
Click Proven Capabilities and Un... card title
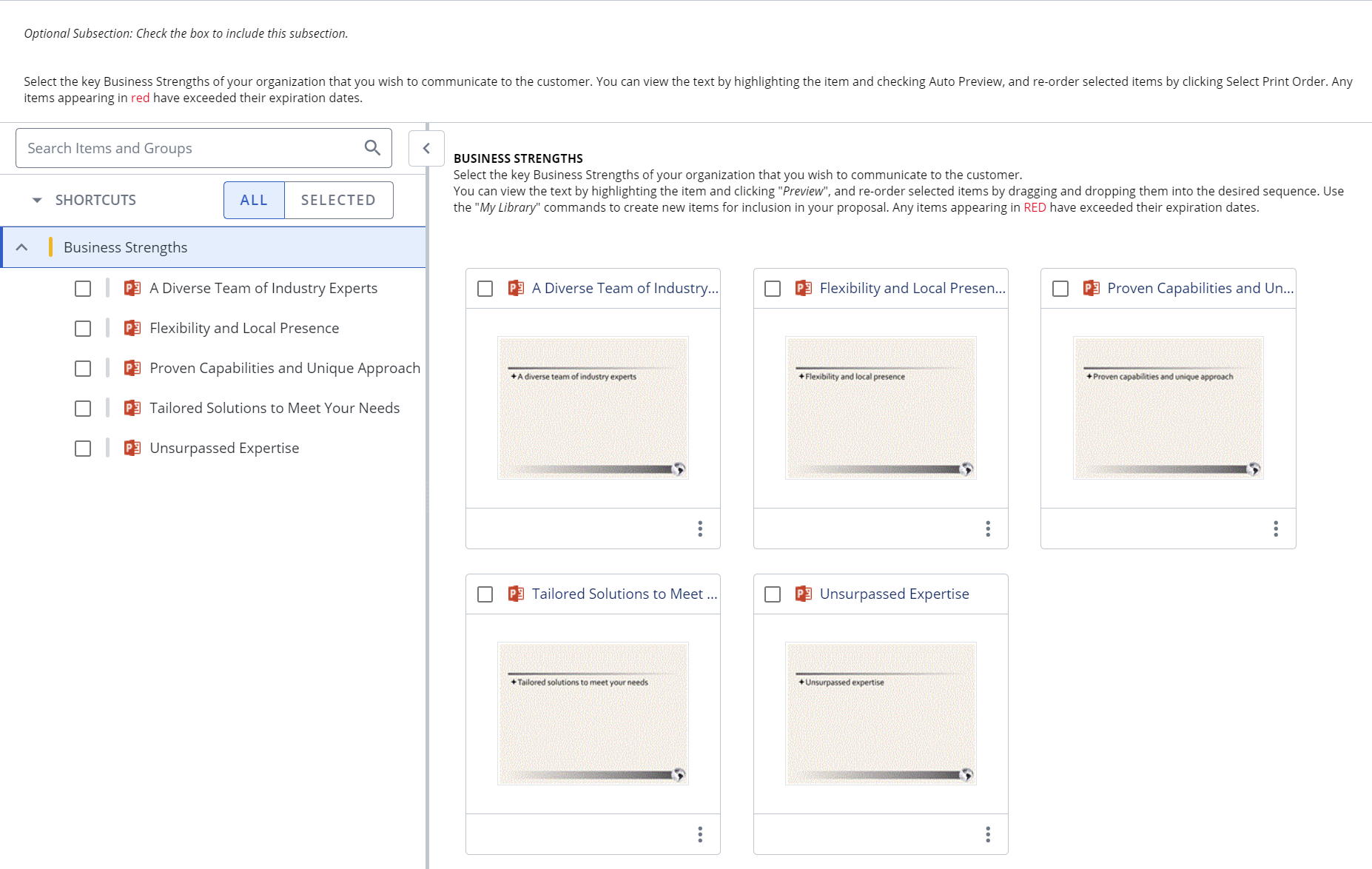point(1200,288)
